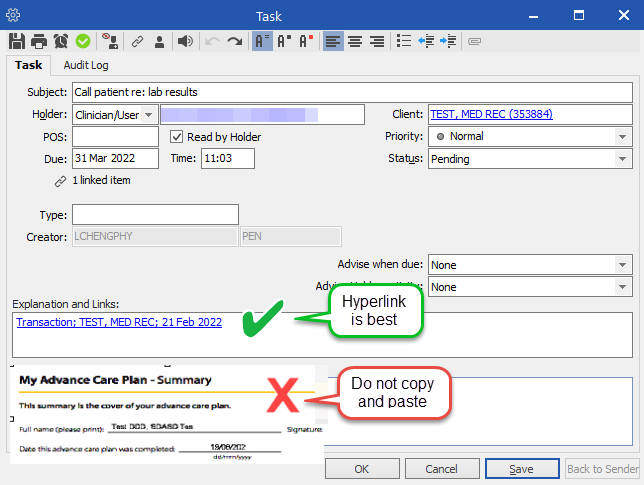Click the alarm clock reminder icon

(x=61, y=41)
